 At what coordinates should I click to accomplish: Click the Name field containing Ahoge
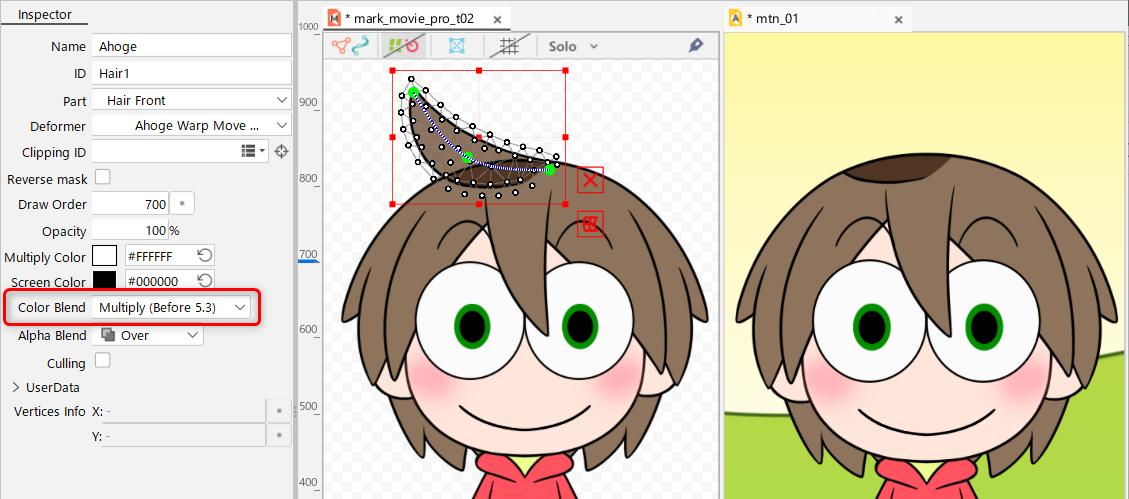pos(190,47)
